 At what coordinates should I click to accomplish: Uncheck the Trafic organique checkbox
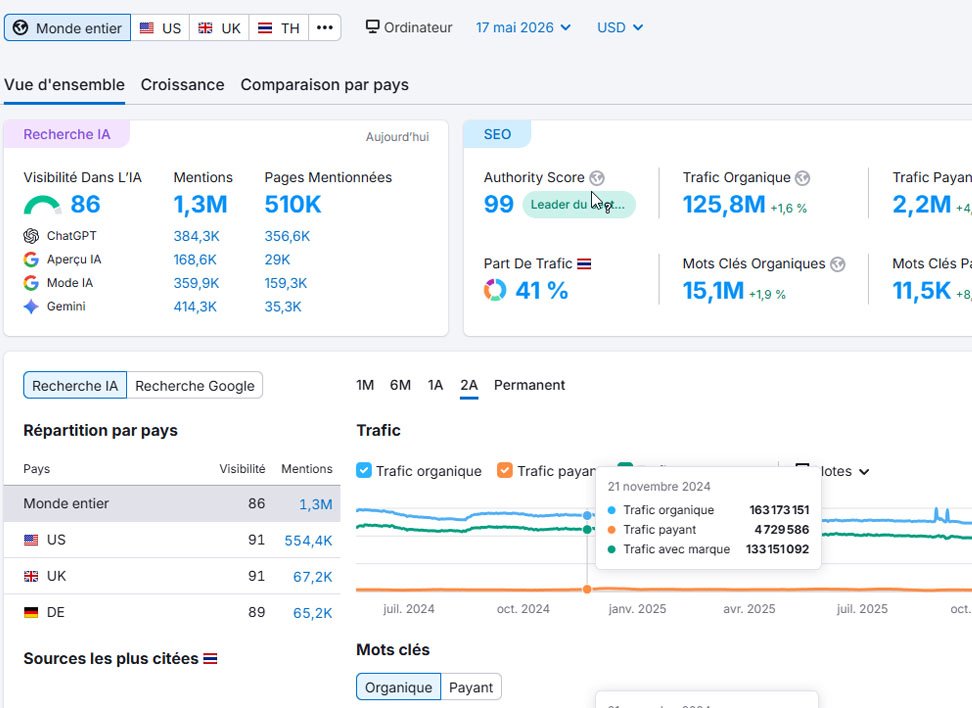click(x=364, y=471)
